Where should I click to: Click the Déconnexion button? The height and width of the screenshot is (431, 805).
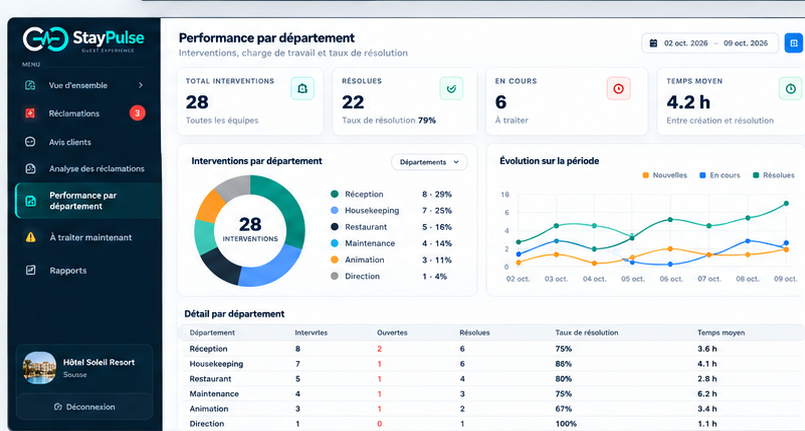coord(85,407)
